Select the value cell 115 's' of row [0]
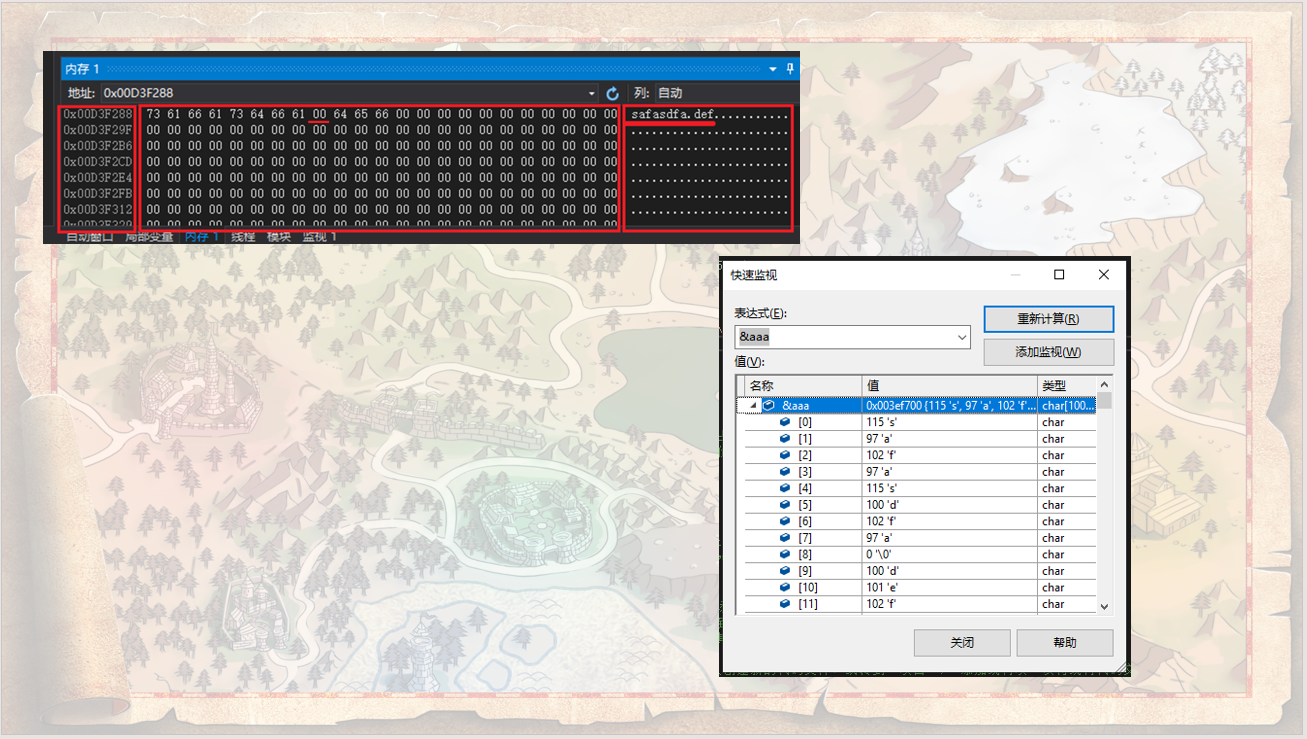The height and width of the screenshot is (739, 1307). (x=950, y=422)
